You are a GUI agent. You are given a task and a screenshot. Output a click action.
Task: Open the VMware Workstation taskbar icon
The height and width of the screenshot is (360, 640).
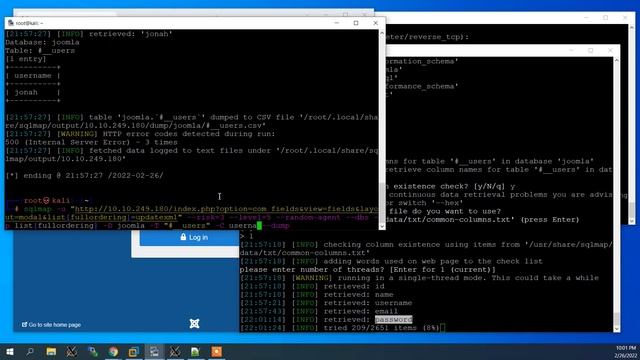(x=133, y=351)
